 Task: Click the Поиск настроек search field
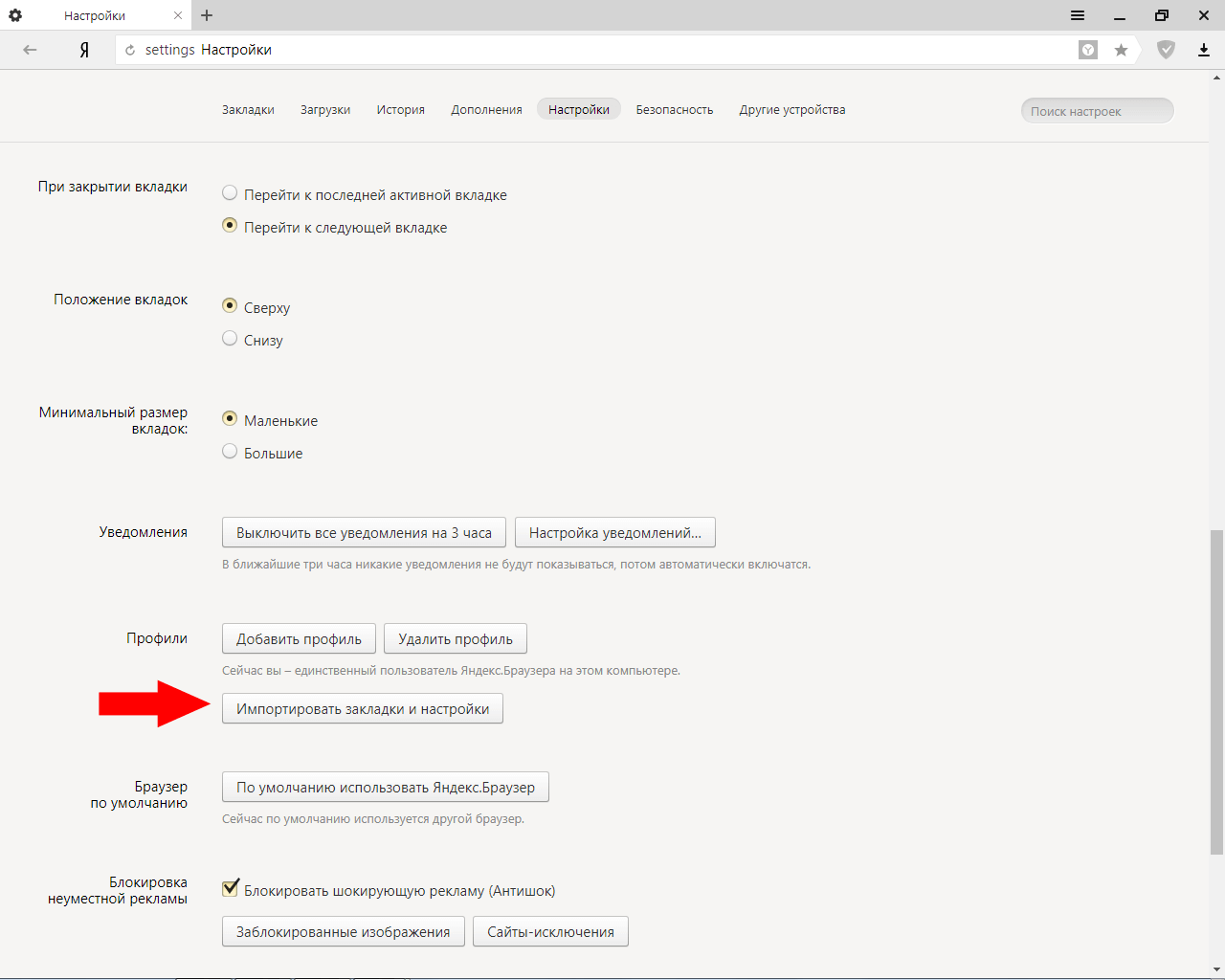tap(1097, 111)
